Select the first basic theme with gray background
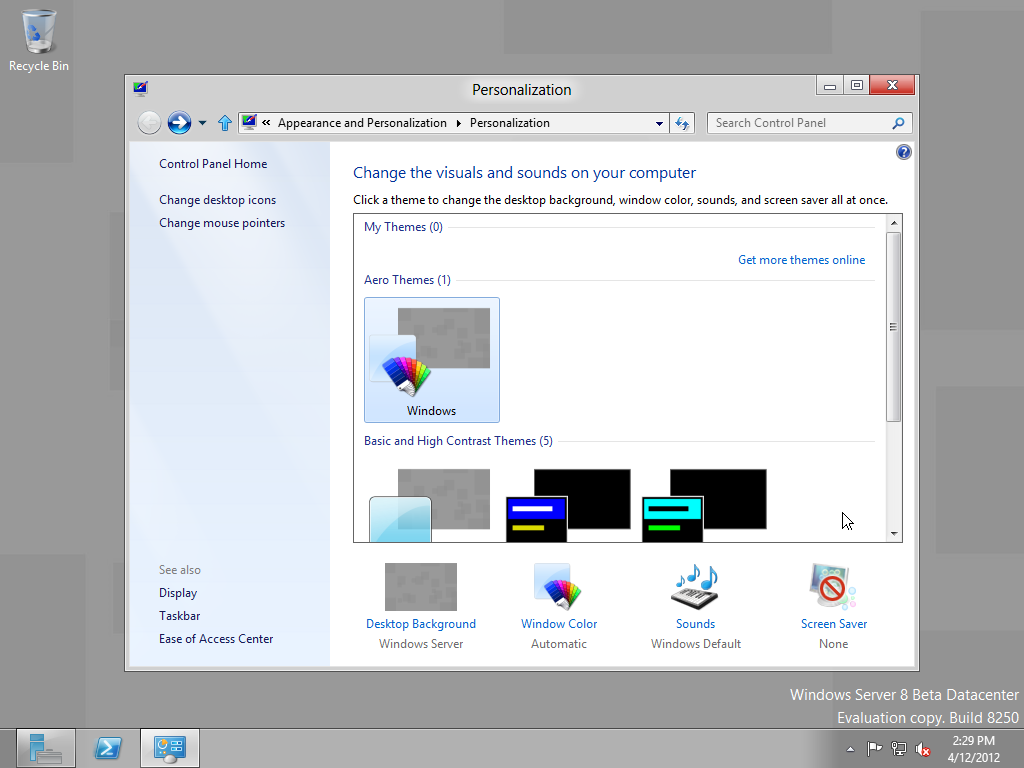 430,505
